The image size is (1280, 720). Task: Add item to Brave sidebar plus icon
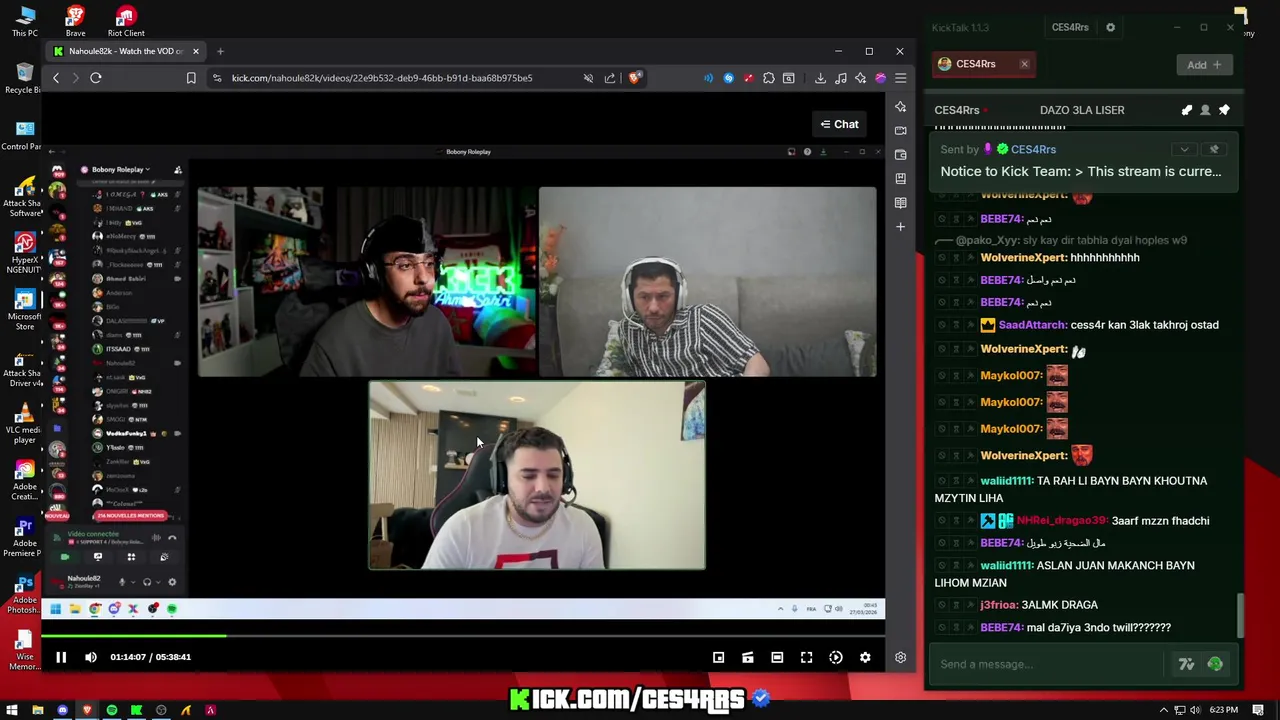[900, 227]
